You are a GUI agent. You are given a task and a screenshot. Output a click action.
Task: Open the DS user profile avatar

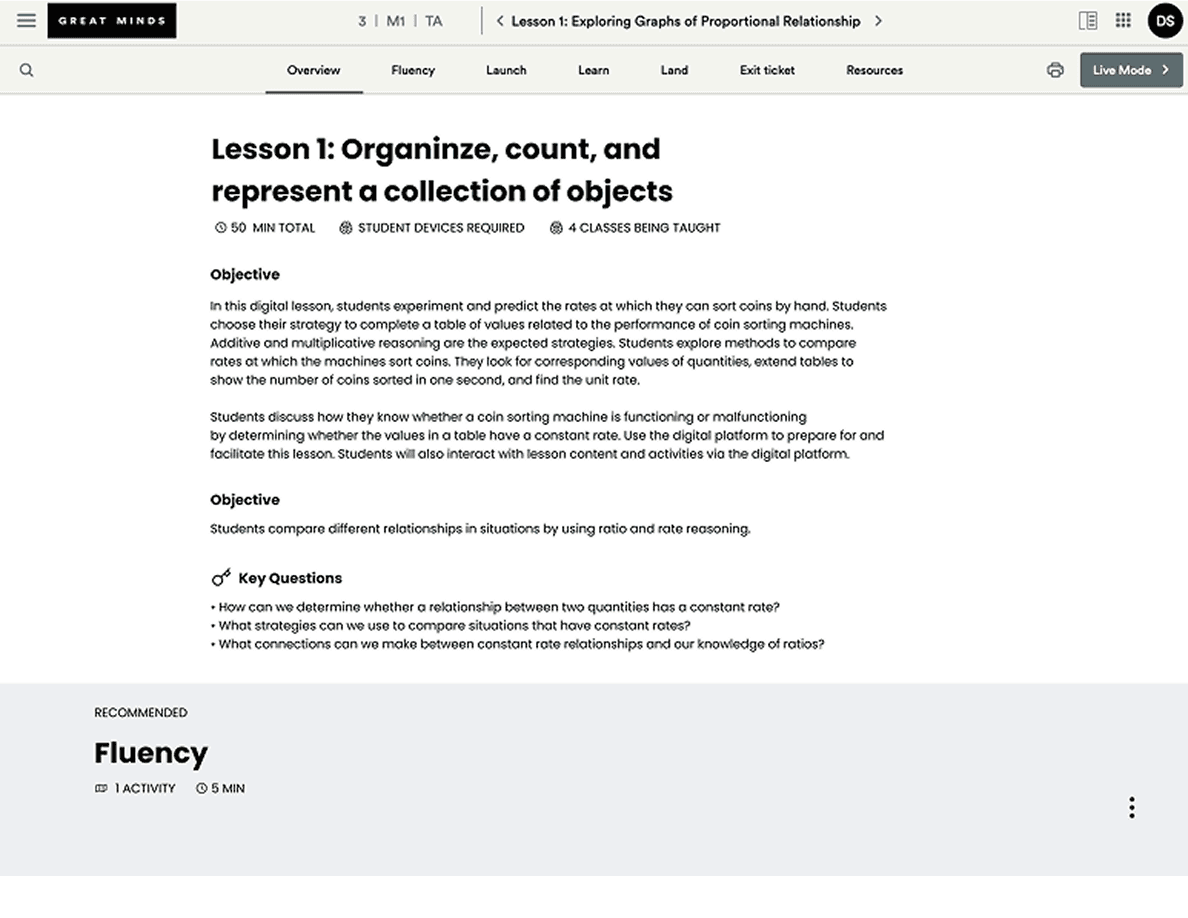click(1165, 20)
